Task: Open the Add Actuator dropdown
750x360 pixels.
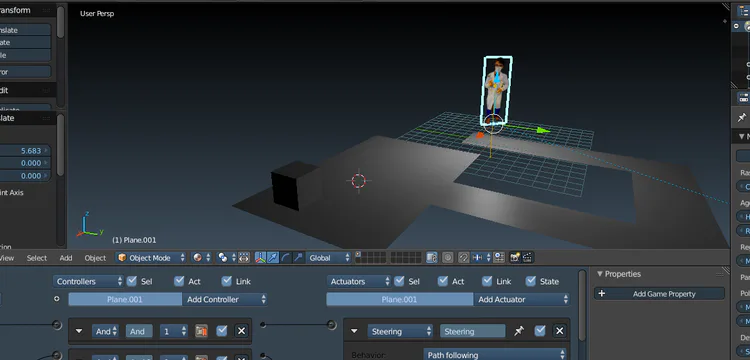Action: (x=521, y=299)
